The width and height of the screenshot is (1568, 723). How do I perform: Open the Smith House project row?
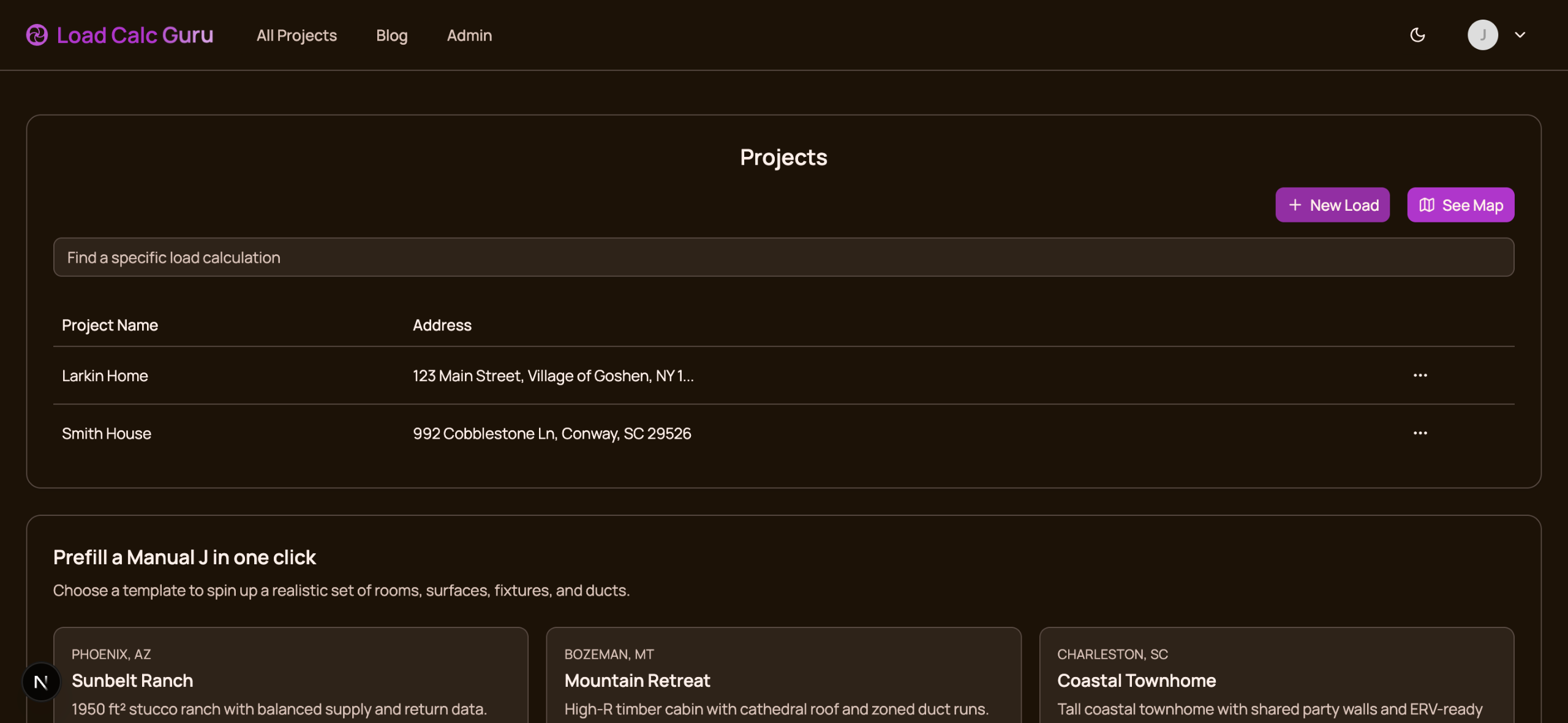pos(107,433)
